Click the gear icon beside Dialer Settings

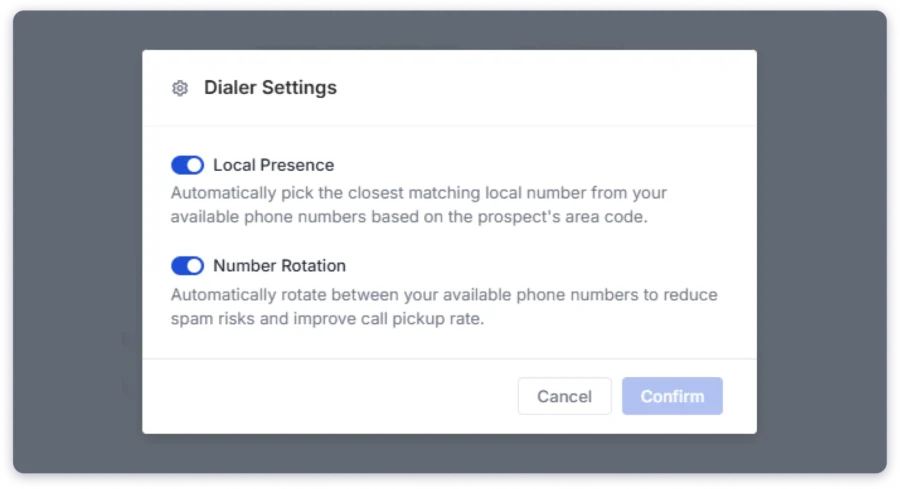pos(180,88)
